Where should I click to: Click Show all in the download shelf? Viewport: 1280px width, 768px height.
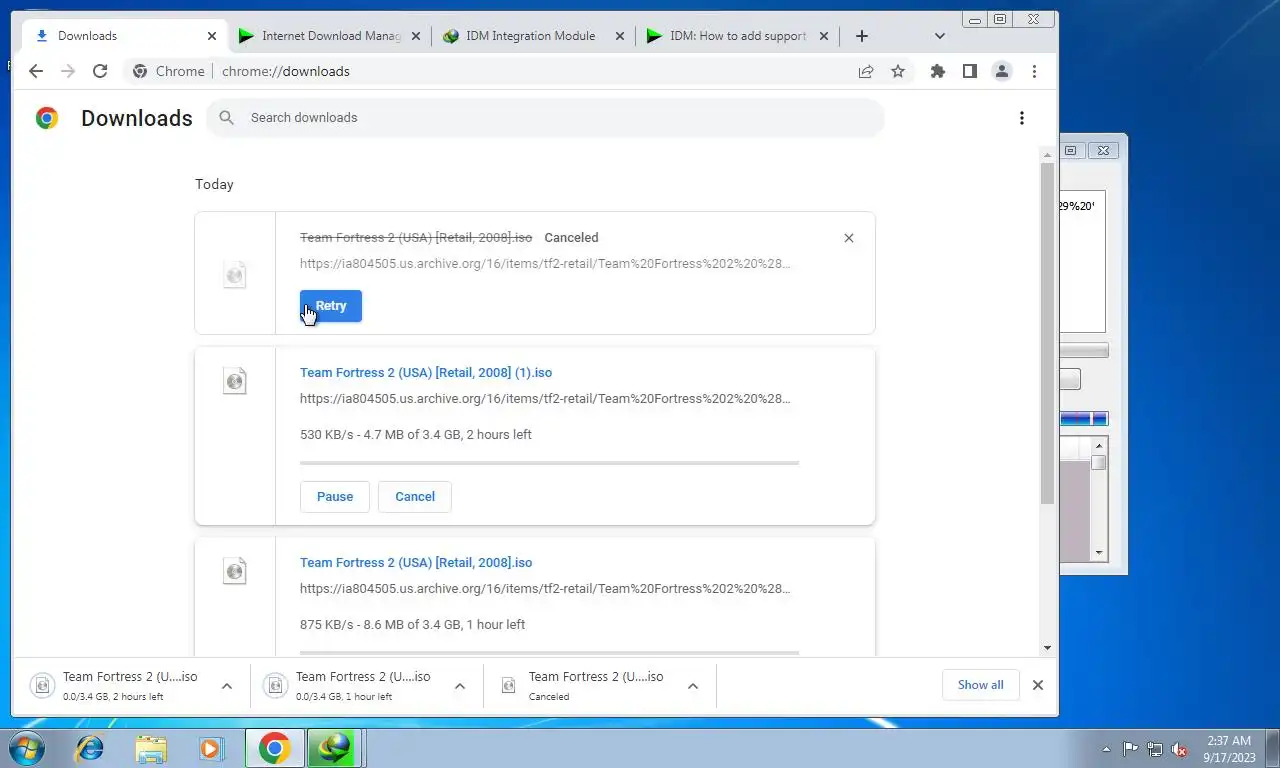coord(980,685)
